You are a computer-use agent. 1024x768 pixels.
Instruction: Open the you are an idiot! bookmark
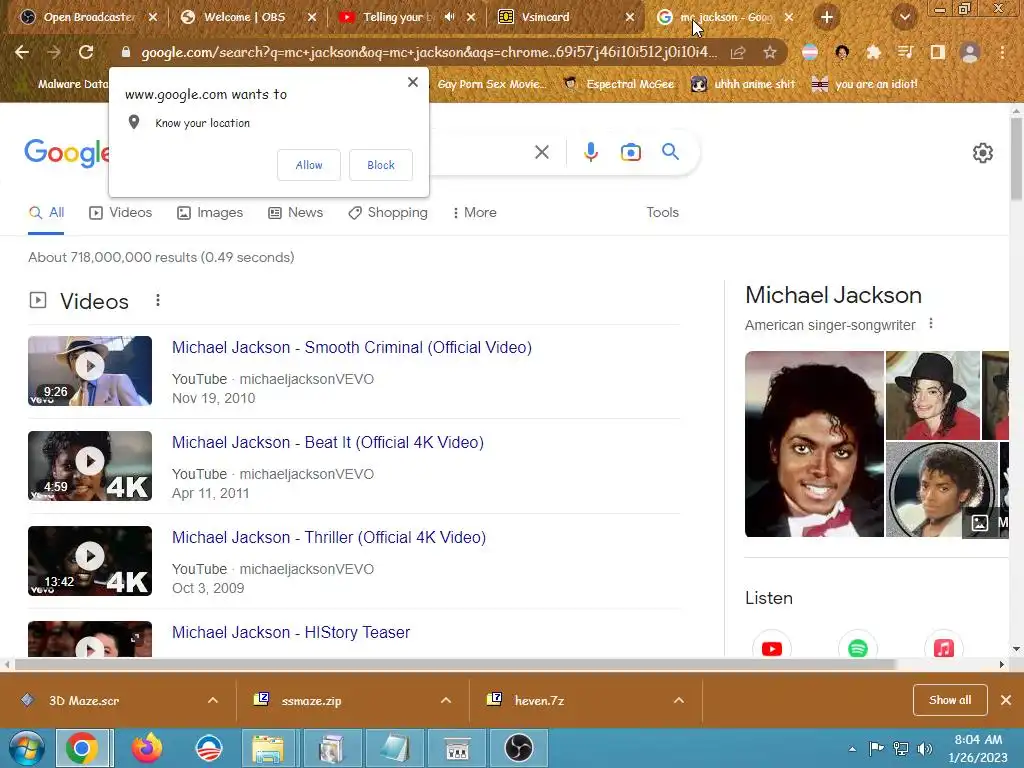coord(865,84)
